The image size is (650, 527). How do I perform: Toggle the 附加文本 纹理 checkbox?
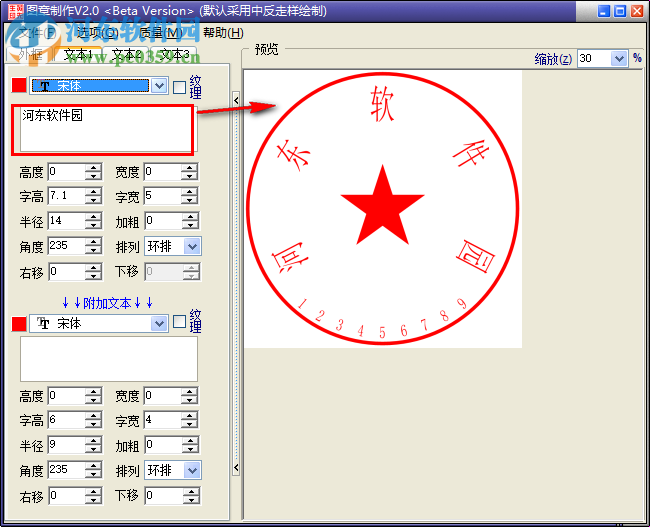coord(179,322)
